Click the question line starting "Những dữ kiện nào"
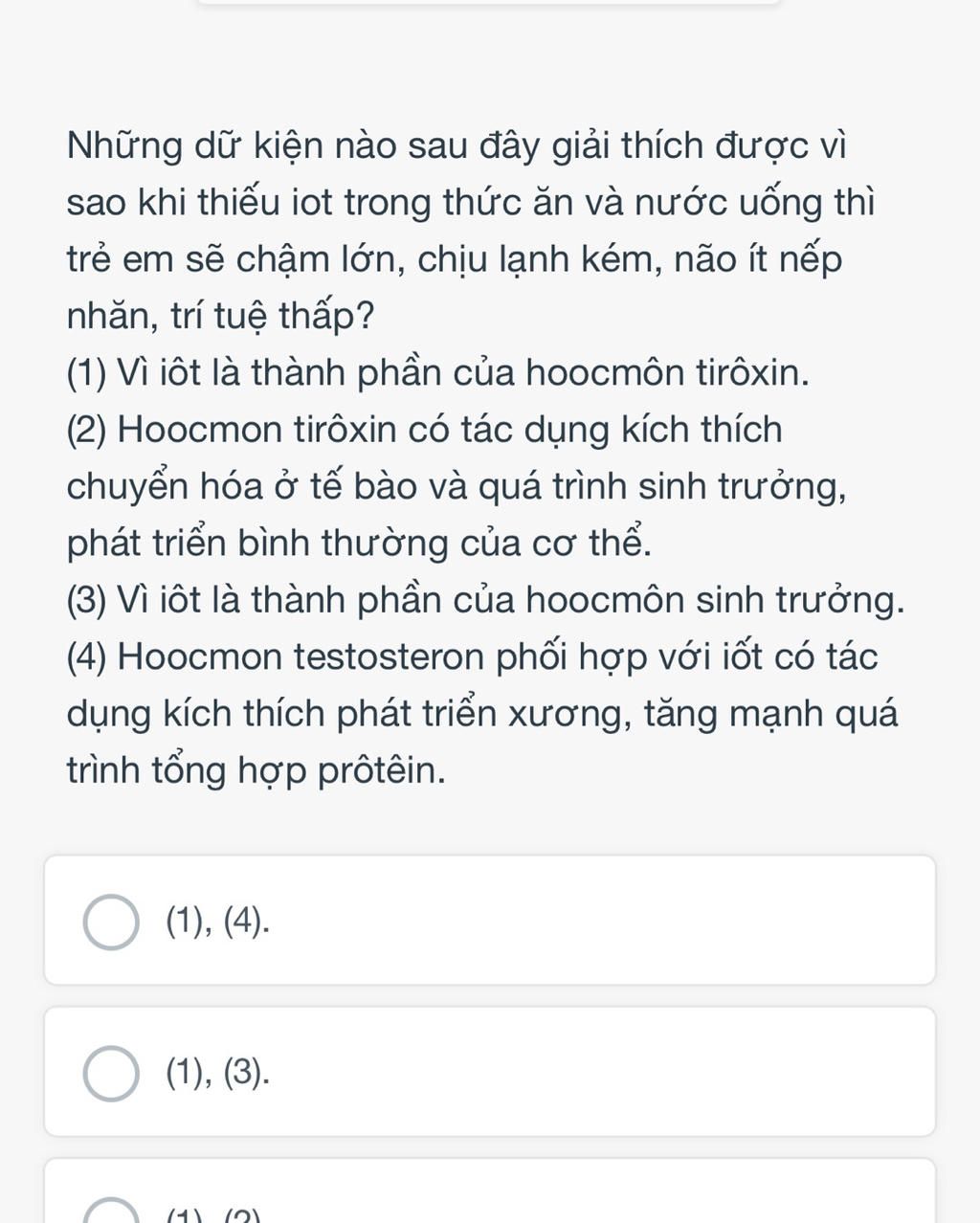The image size is (980, 1223). [x=457, y=146]
